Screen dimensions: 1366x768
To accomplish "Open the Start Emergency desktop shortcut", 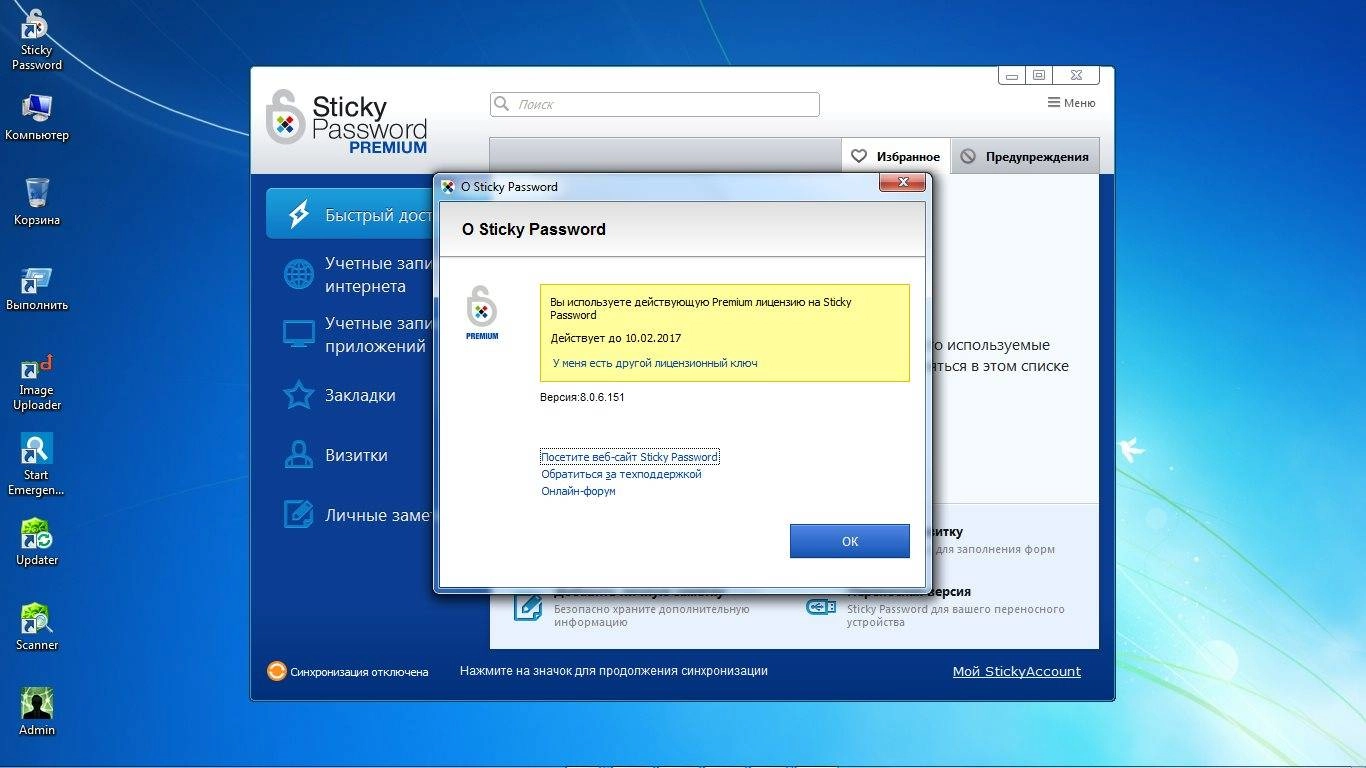I will (37, 465).
